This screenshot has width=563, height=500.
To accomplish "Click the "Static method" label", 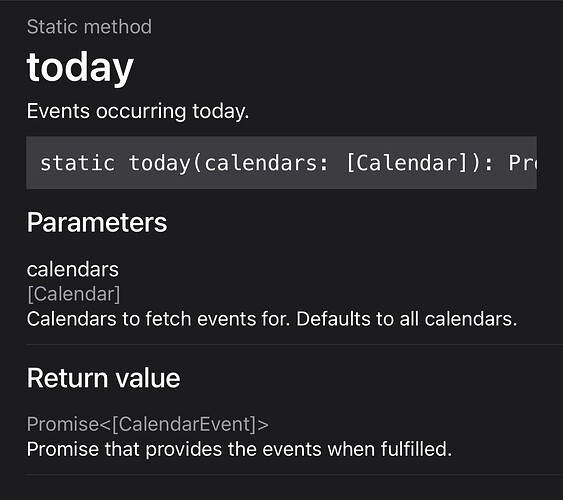I will tap(89, 27).
